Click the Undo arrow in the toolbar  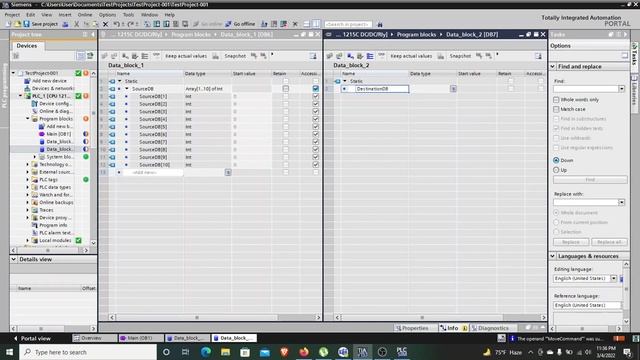pos(116,24)
